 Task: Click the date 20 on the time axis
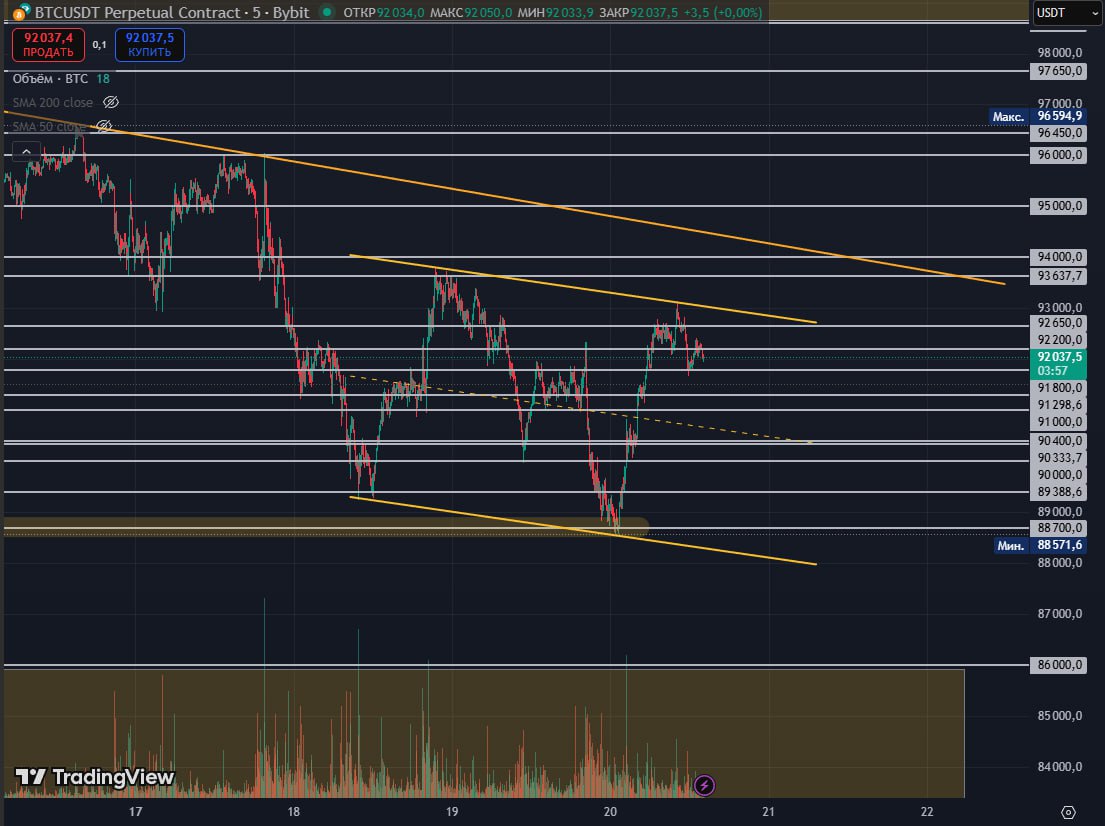click(x=610, y=811)
